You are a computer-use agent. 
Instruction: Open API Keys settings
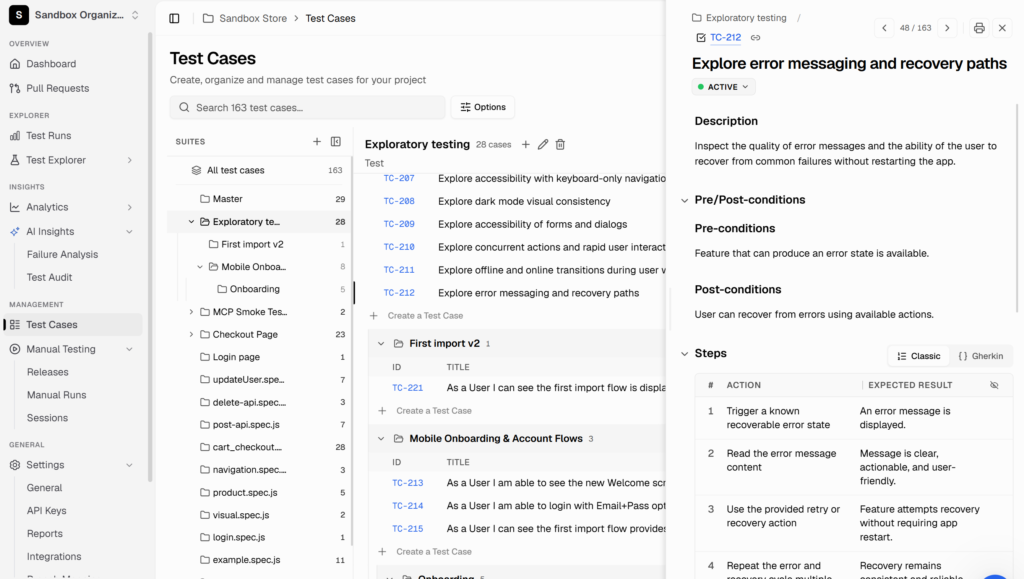tap(46, 511)
